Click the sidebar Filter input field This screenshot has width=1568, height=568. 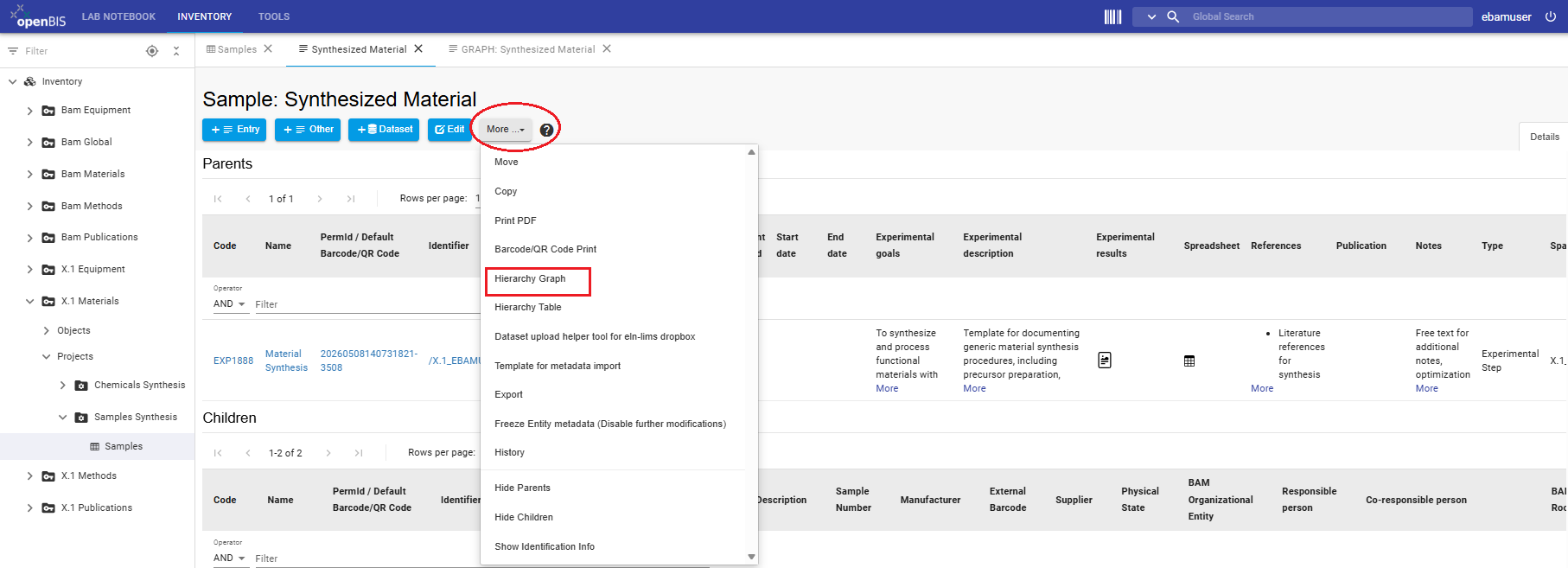80,51
